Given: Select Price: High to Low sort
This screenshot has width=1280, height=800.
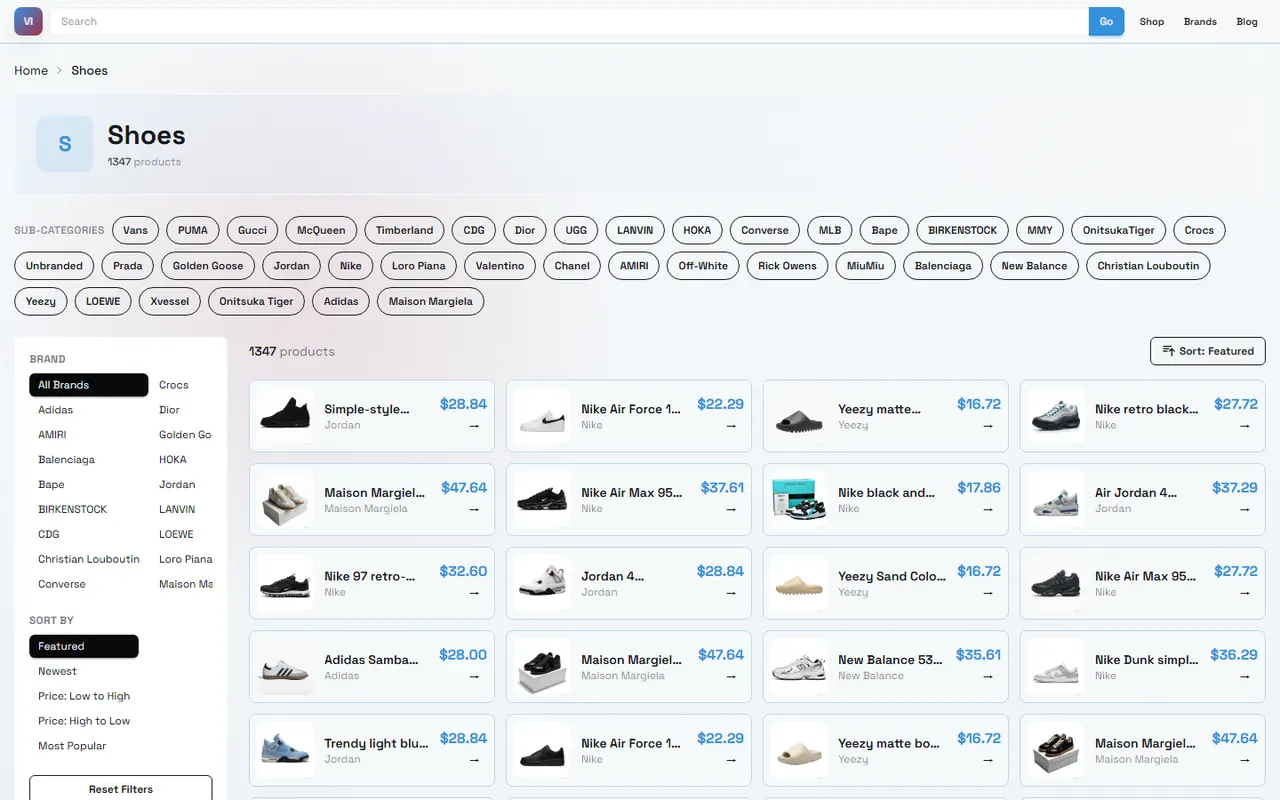Looking at the screenshot, I should point(84,721).
